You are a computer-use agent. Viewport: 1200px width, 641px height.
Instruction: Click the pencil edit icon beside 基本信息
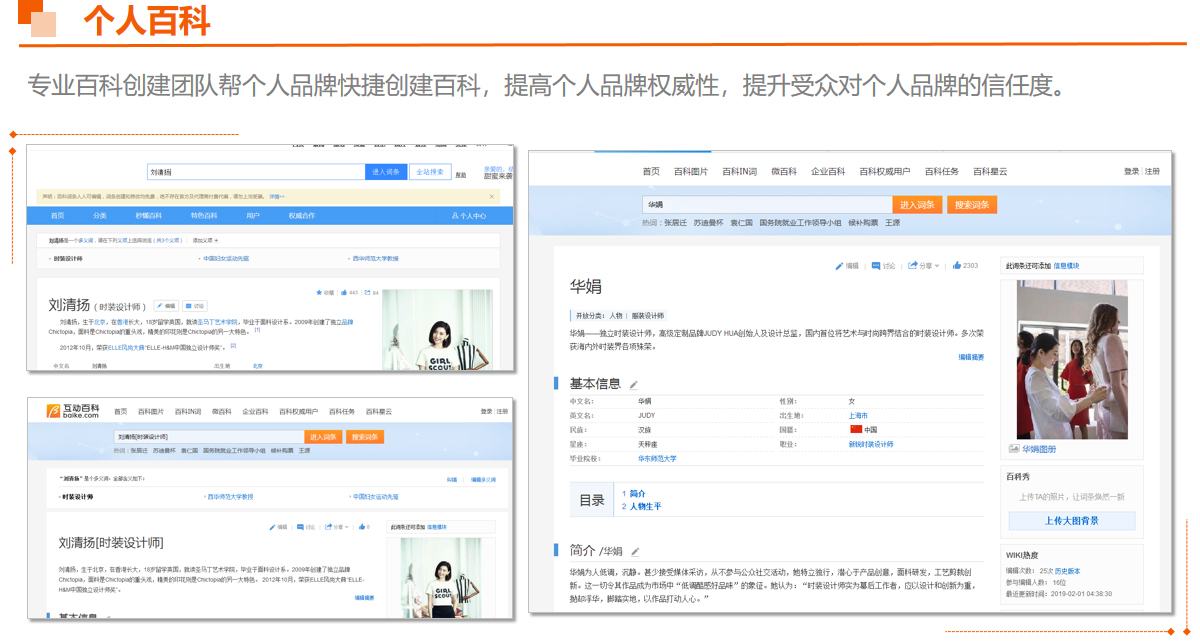tap(633, 385)
